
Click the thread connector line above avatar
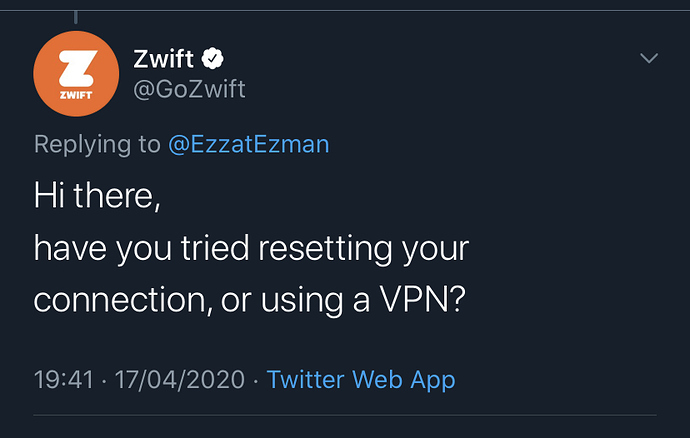[x=76, y=17]
